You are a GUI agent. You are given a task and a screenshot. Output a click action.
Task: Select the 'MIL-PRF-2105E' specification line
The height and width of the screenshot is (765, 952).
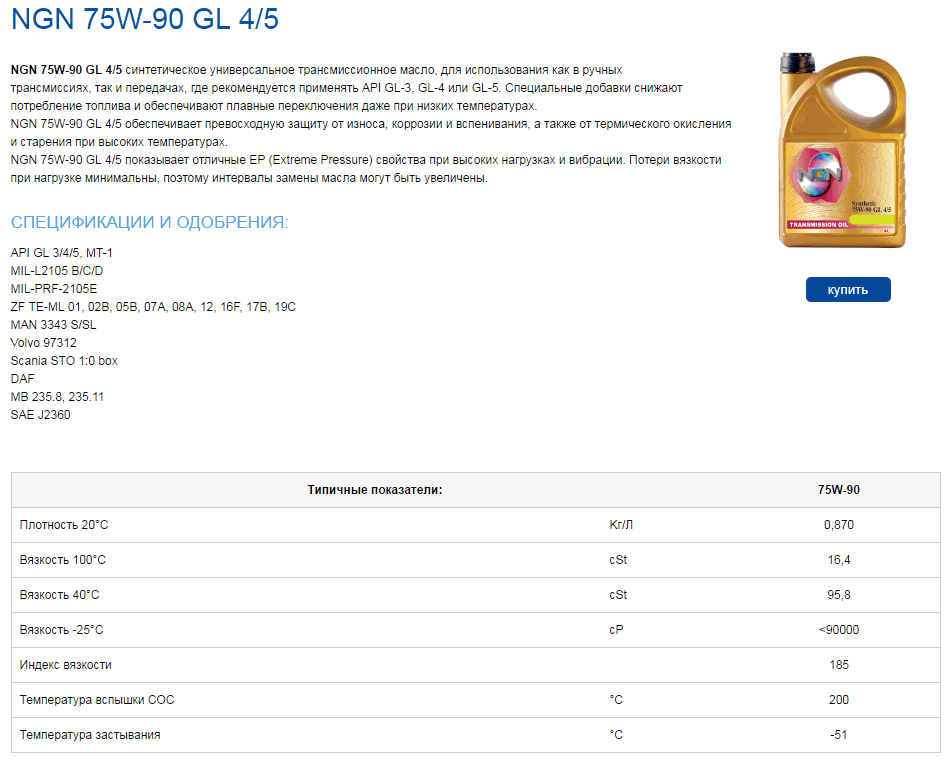[x=53, y=288]
